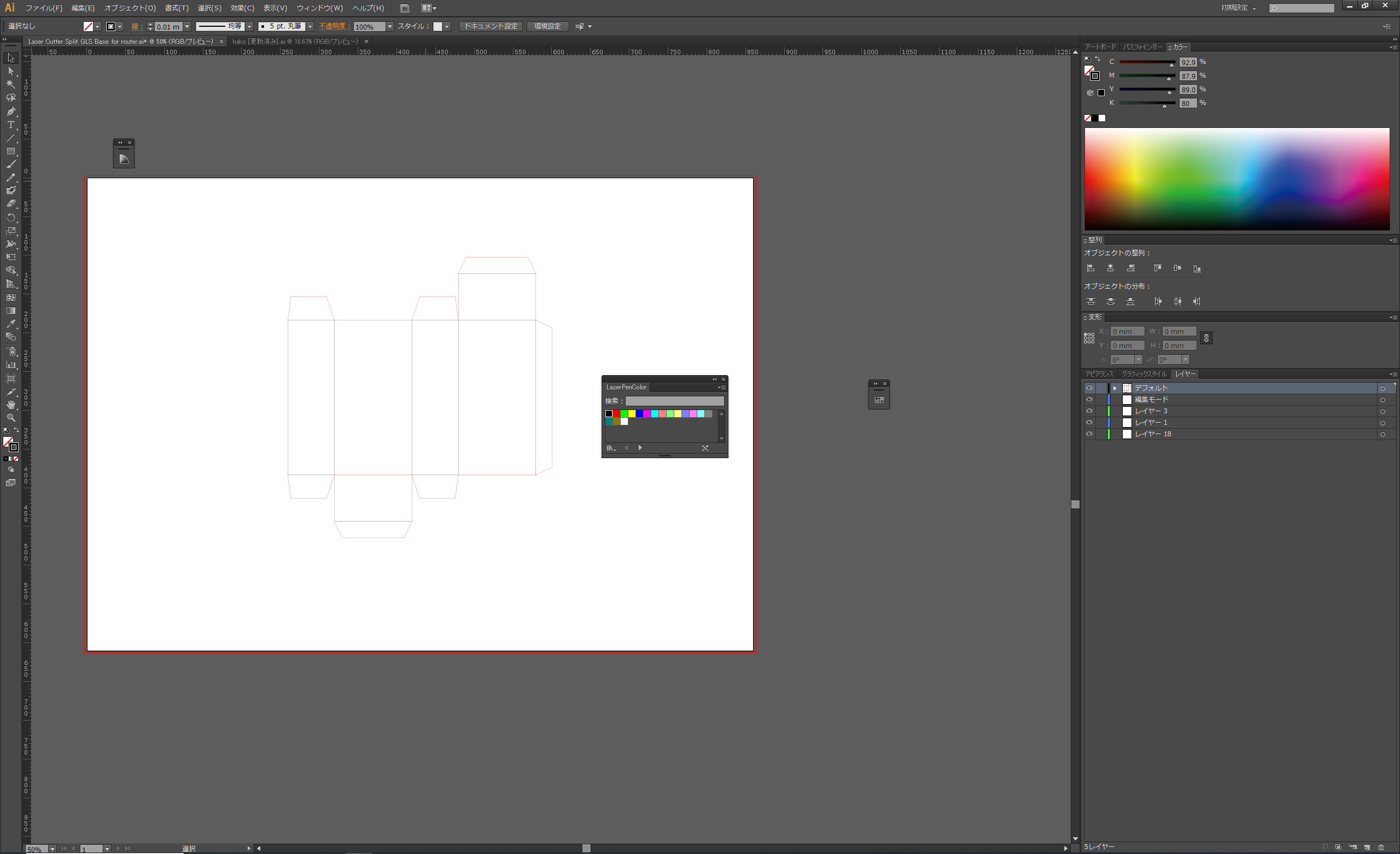Select the Symbol Sprayer tool
1400x854 pixels.
tap(11, 351)
